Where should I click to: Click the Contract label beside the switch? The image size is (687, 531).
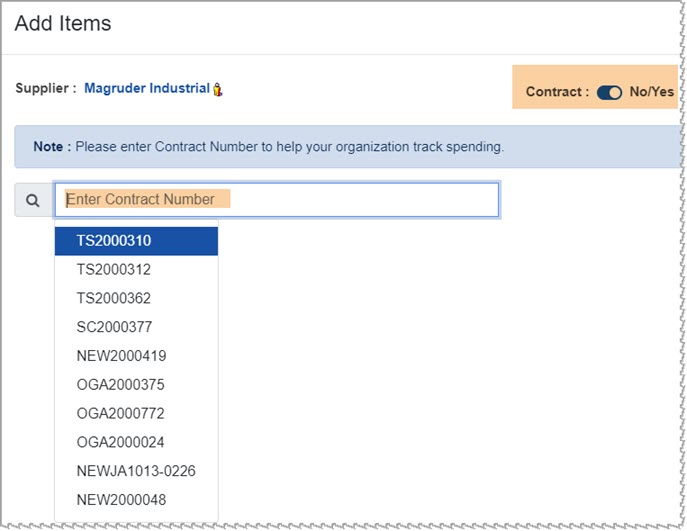(x=557, y=92)
